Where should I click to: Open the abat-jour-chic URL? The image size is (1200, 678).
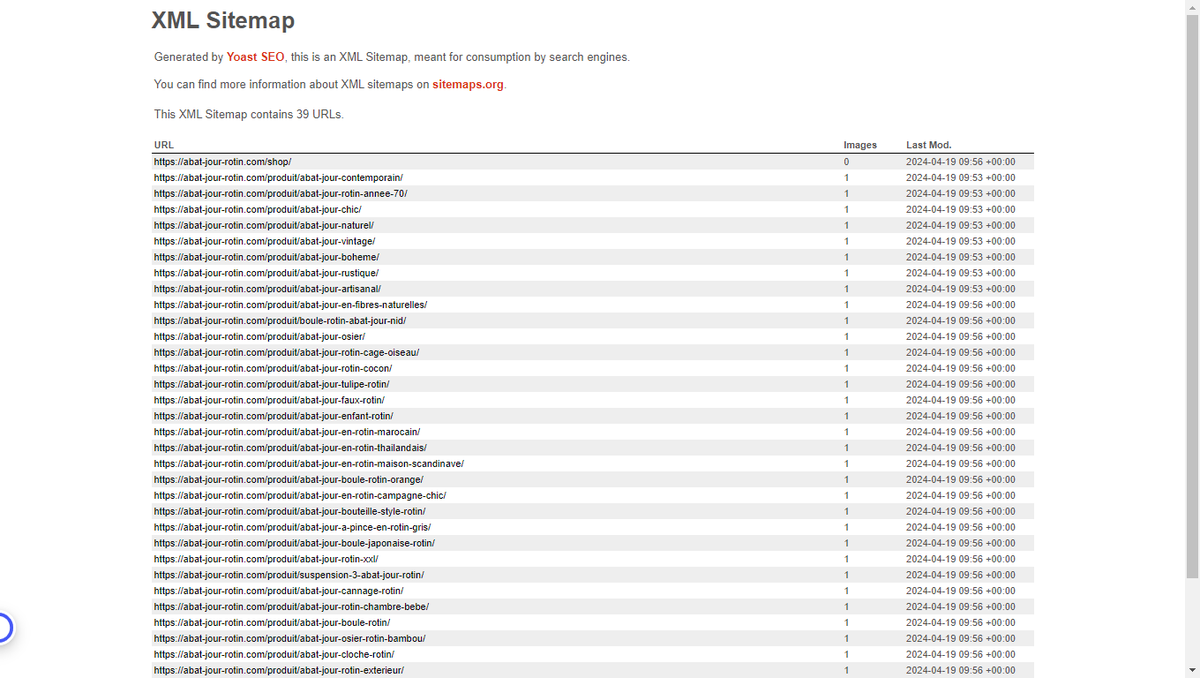pyautogui.click(x=257, y=209)
